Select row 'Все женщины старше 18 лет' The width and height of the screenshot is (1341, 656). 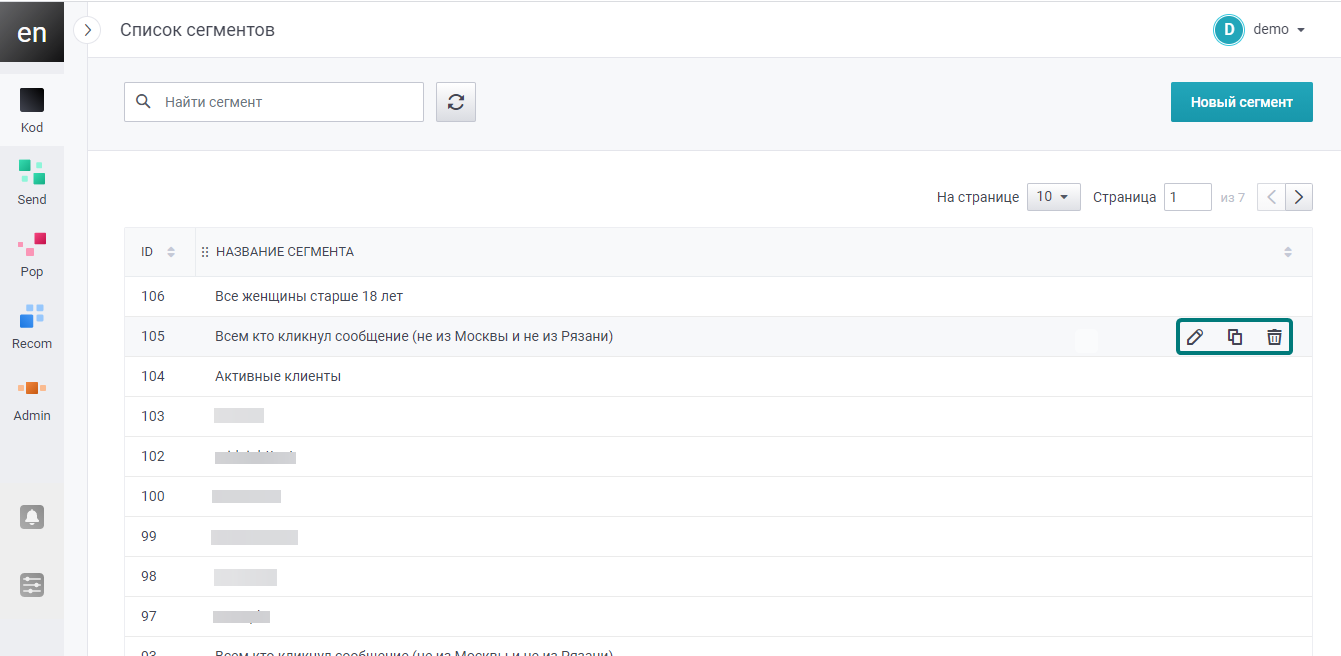click(718, 297)
